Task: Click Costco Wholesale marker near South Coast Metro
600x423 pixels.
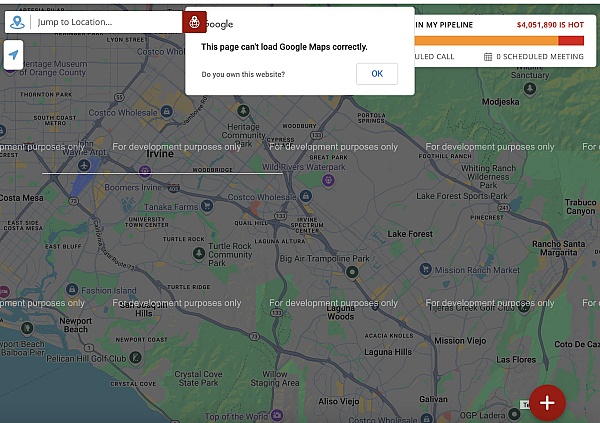Action: [x=166, y=111]
